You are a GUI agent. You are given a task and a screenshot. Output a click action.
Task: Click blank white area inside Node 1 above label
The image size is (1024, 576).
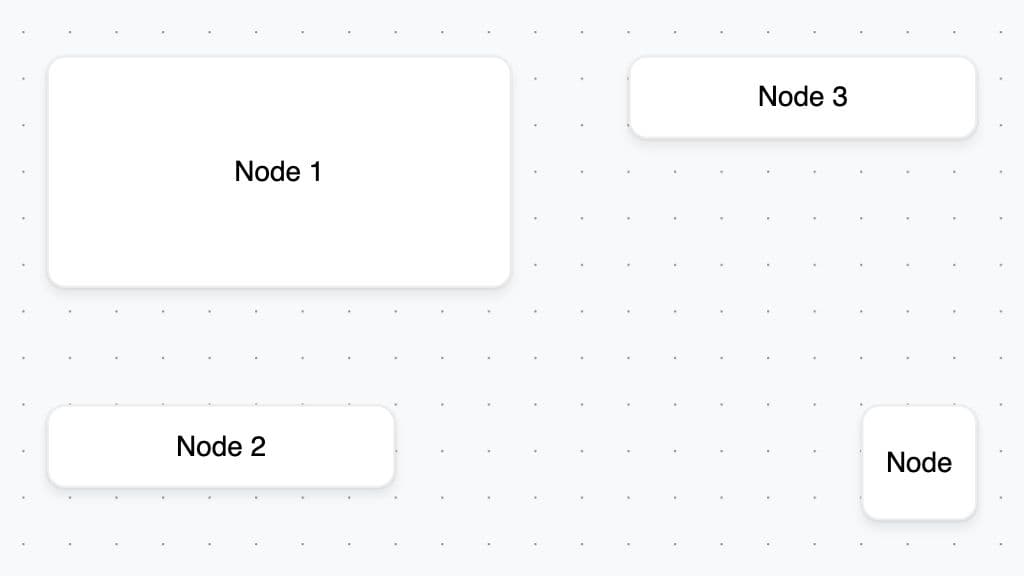click(279, 104)
